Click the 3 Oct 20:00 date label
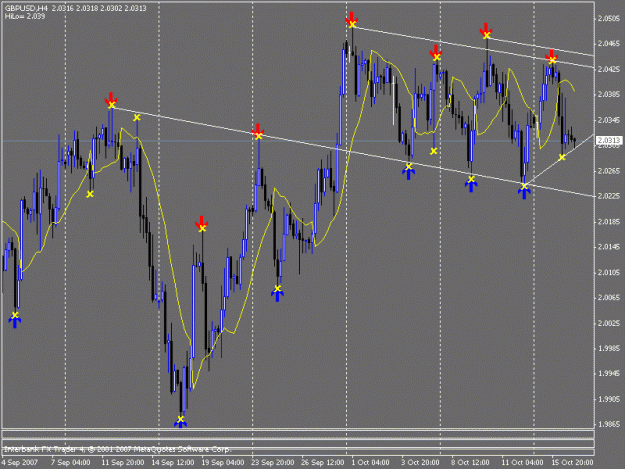 (x=420, y=463)
